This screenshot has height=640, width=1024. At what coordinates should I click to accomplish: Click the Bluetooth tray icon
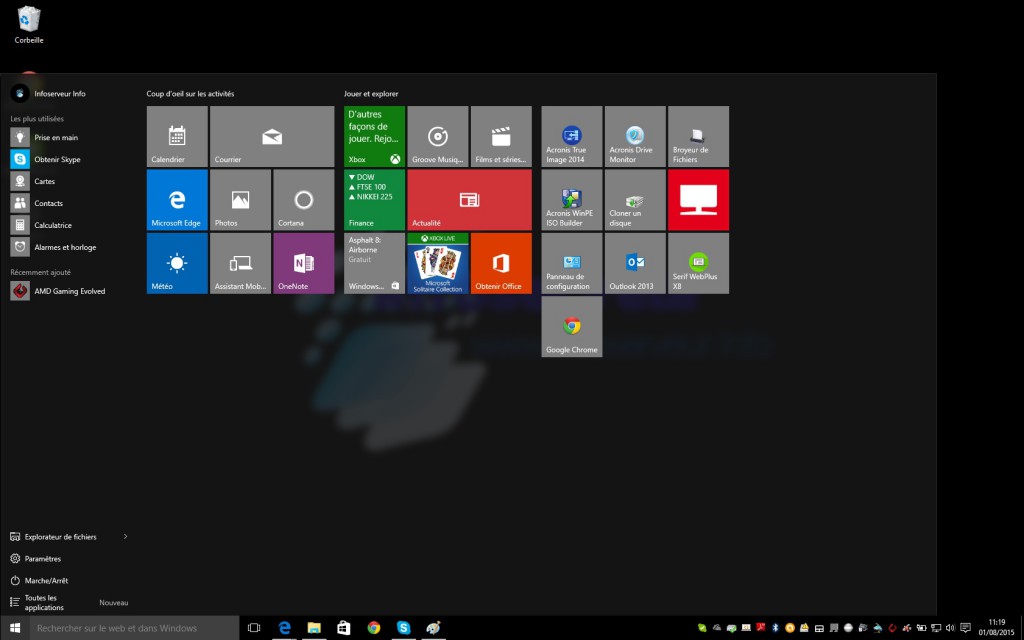pos(775,628)
